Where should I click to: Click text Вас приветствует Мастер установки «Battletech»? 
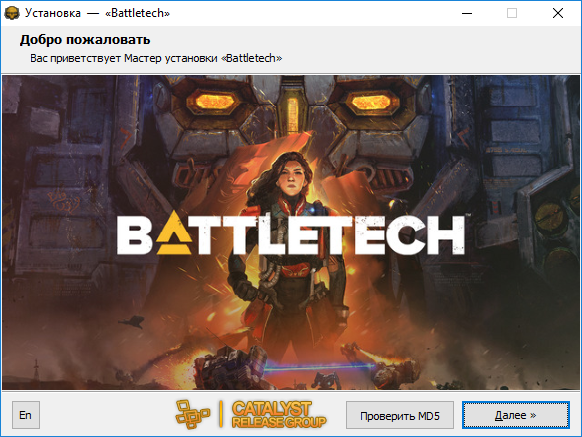tap(156, 58)
